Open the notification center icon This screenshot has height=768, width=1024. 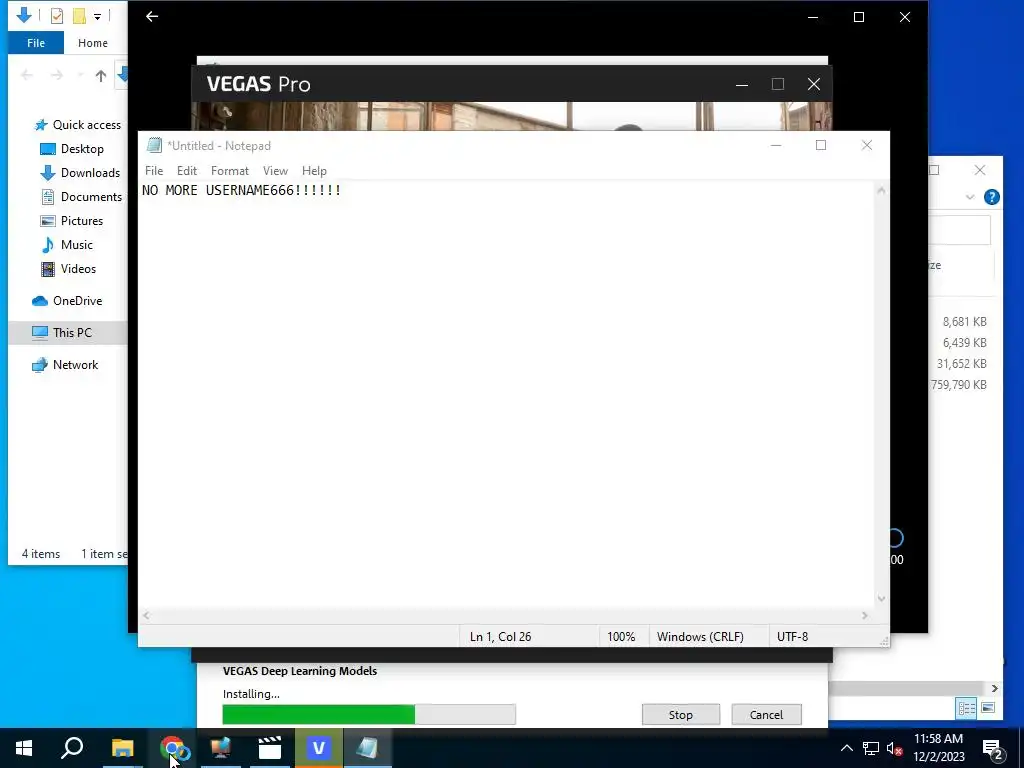(x=992, y=748)
